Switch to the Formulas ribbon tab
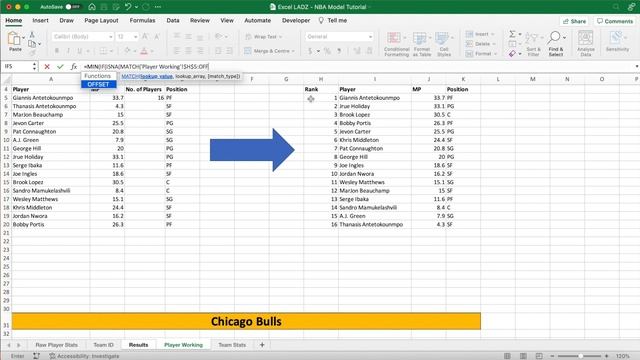 142,20
